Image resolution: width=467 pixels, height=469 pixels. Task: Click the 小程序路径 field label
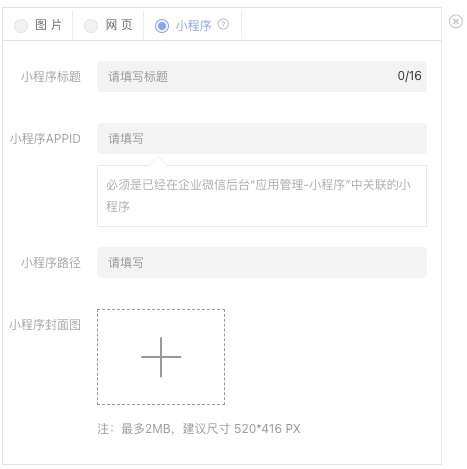(51, 263)
